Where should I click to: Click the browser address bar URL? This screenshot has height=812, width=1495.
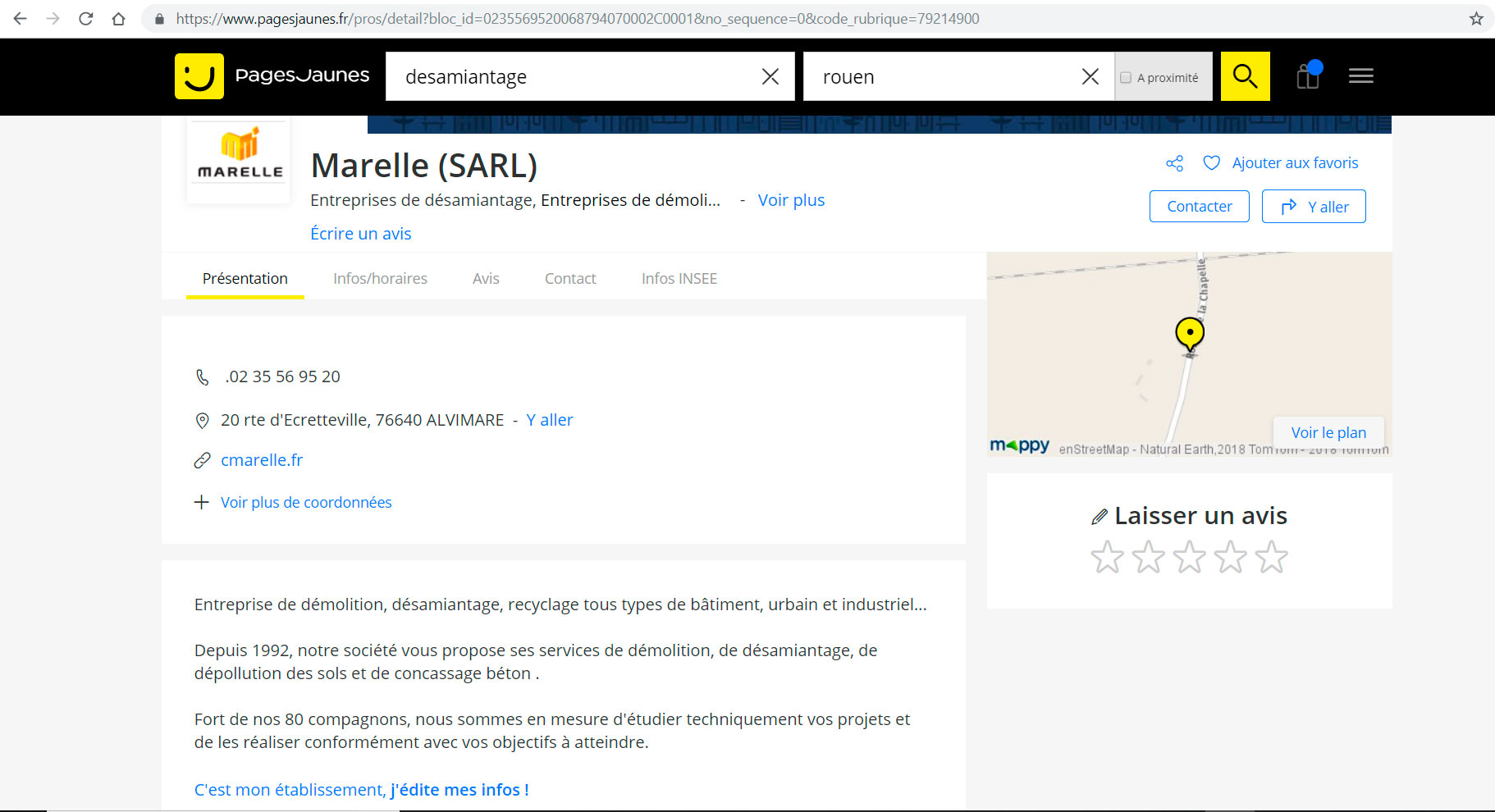coord(577,18)
